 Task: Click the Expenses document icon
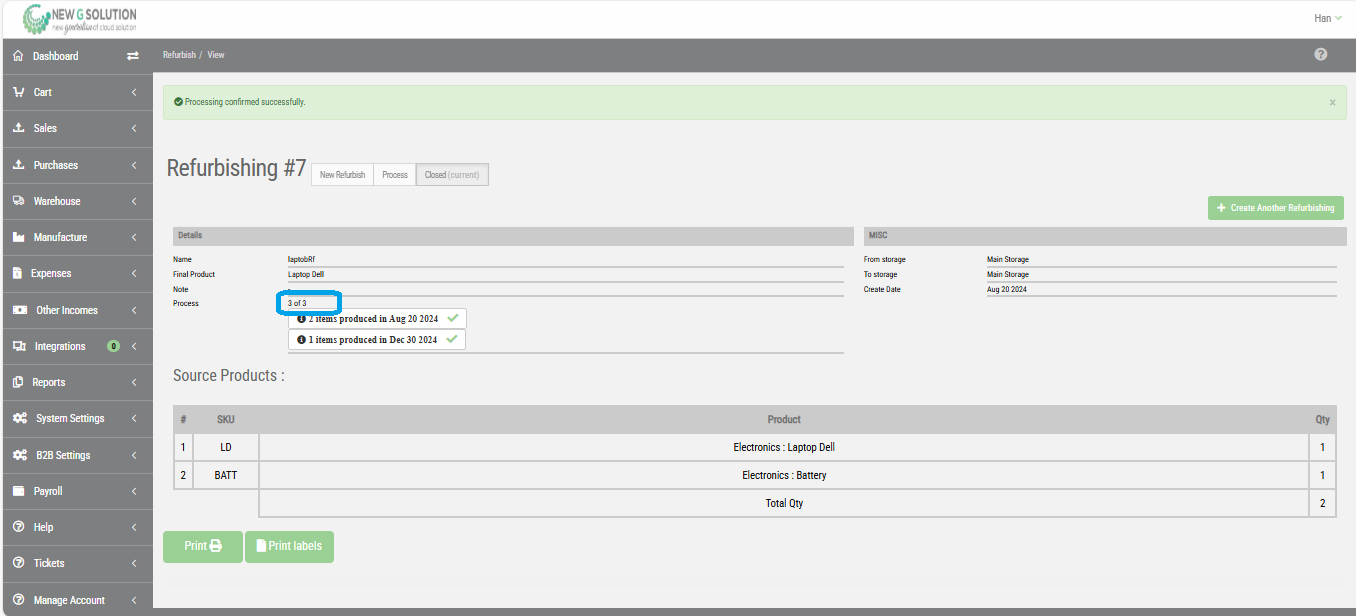click(18, 273)
